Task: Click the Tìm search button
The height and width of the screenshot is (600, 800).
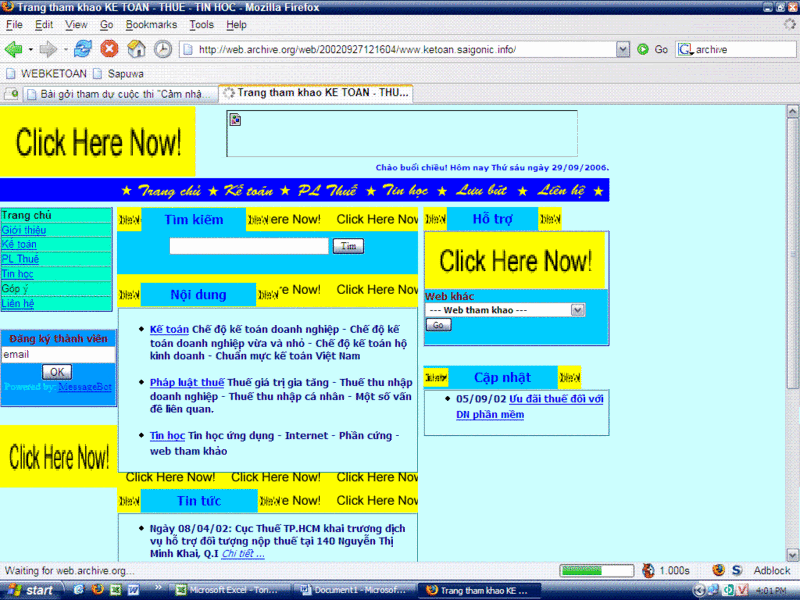Action: coord(348,246)
